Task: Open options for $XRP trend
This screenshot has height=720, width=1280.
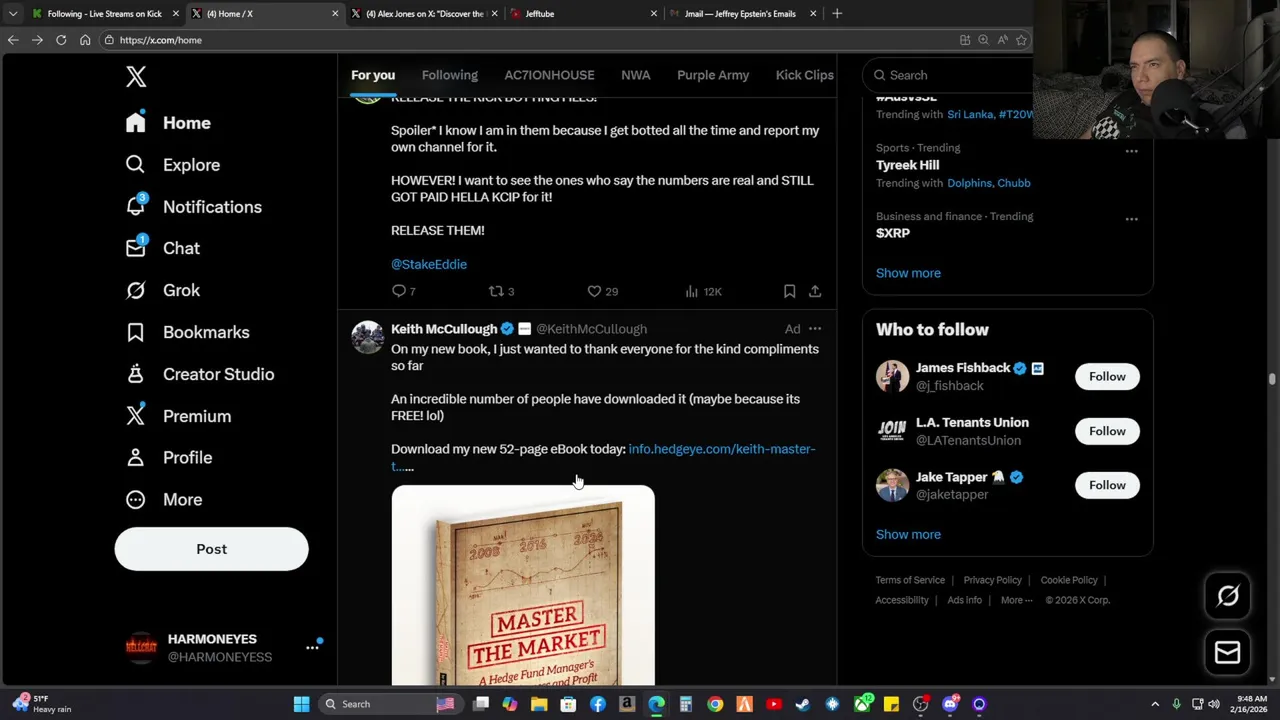Action: (x=1131, y=219)
